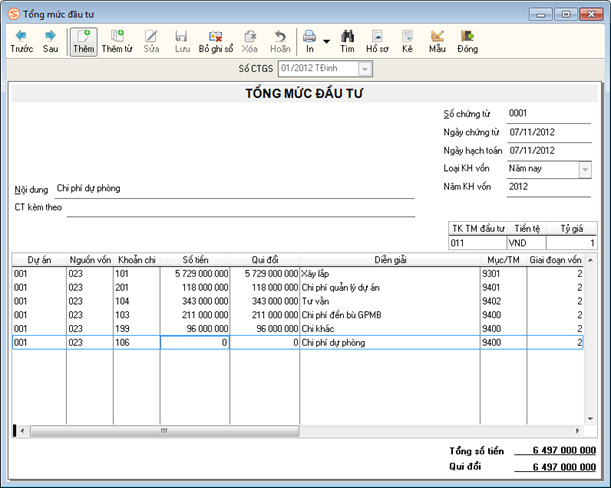The image size is (611, 488).
Task: Click the Tìm binoculars search icon
Action: coord(347,42)
